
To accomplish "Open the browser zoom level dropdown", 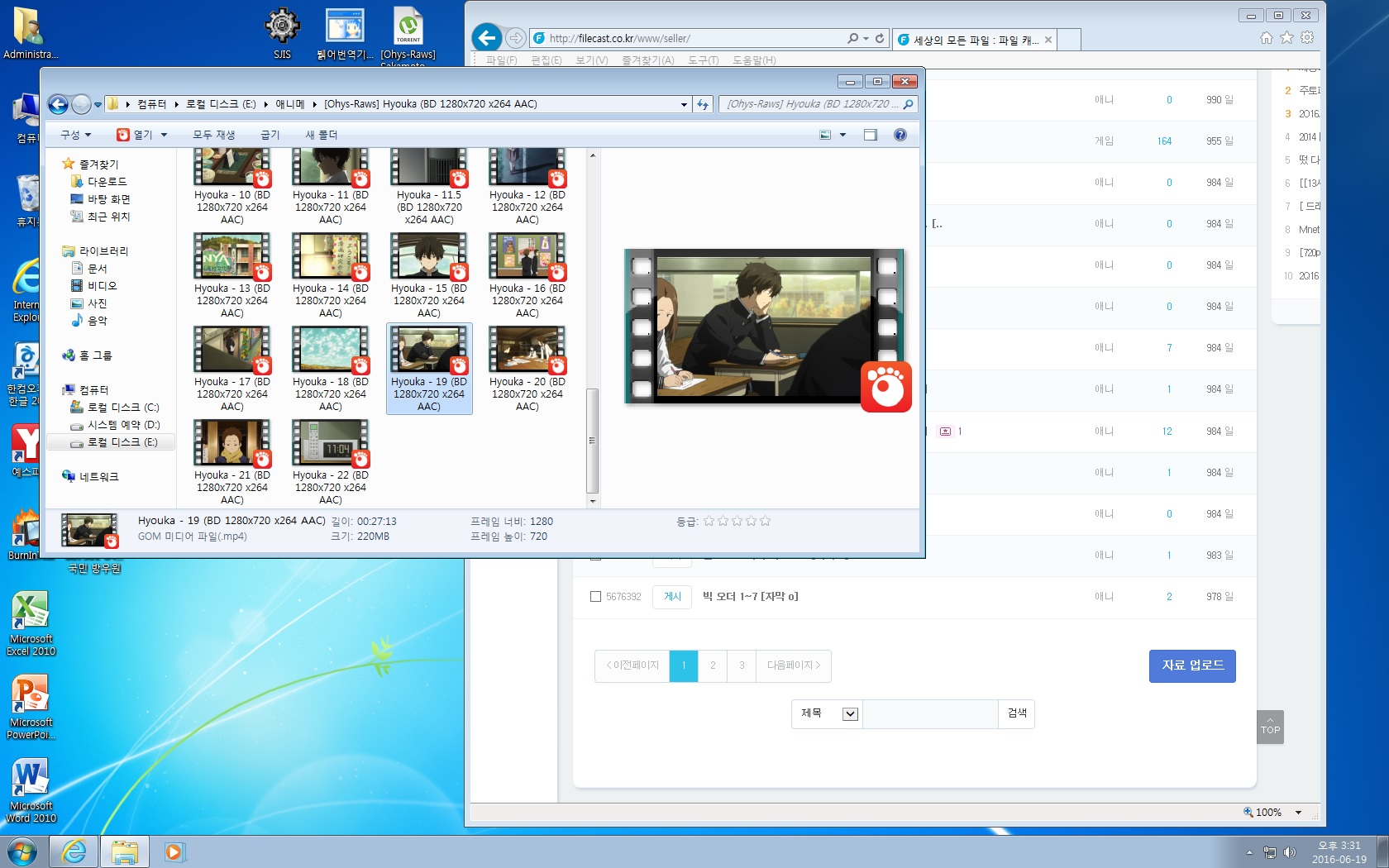I will pos(1298,813).
